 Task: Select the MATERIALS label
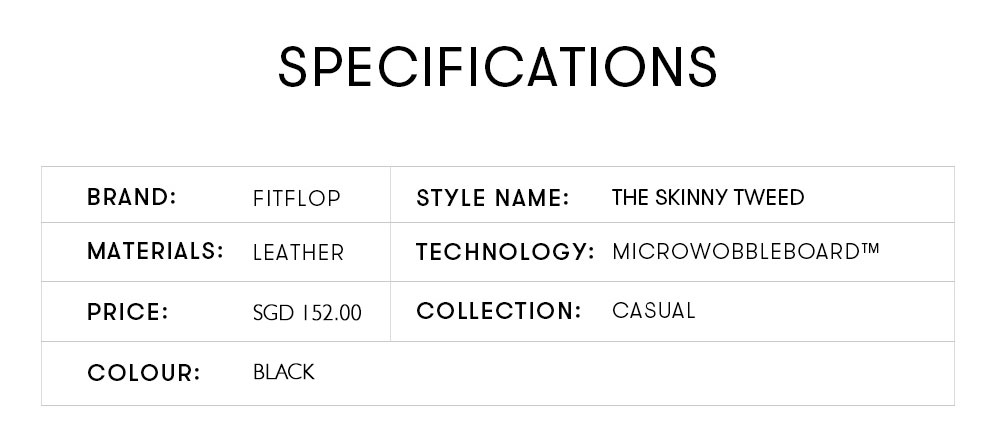click(x=155, y=251)
